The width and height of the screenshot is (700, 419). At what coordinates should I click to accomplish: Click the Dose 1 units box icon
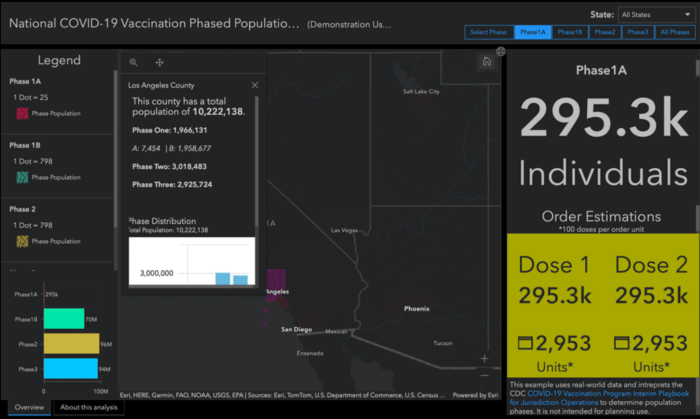tap(525, 343)
